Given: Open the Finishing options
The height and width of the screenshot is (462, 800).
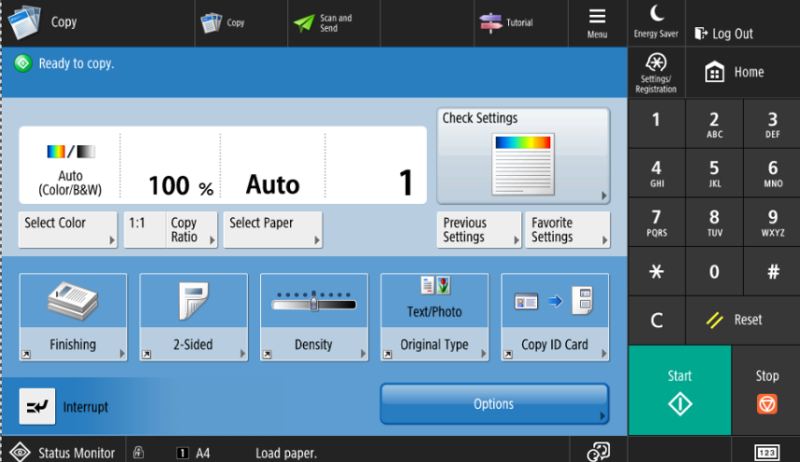Looking at the screenshot, I should tap(73, 317).
